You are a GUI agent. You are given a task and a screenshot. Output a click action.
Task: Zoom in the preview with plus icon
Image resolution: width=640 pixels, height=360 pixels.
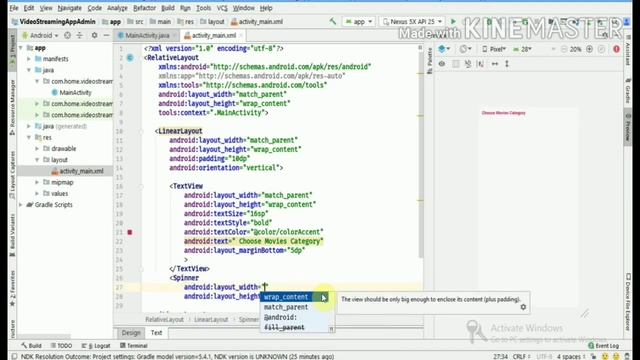tap(589, 49)
